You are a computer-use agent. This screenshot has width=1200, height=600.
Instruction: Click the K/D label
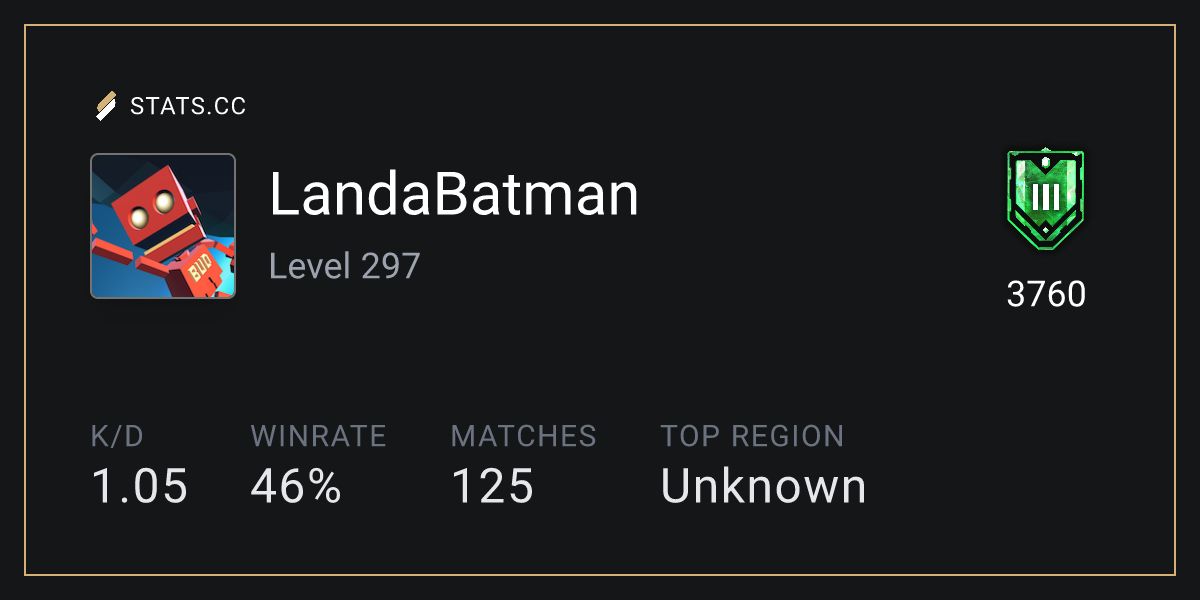point(117,436)
